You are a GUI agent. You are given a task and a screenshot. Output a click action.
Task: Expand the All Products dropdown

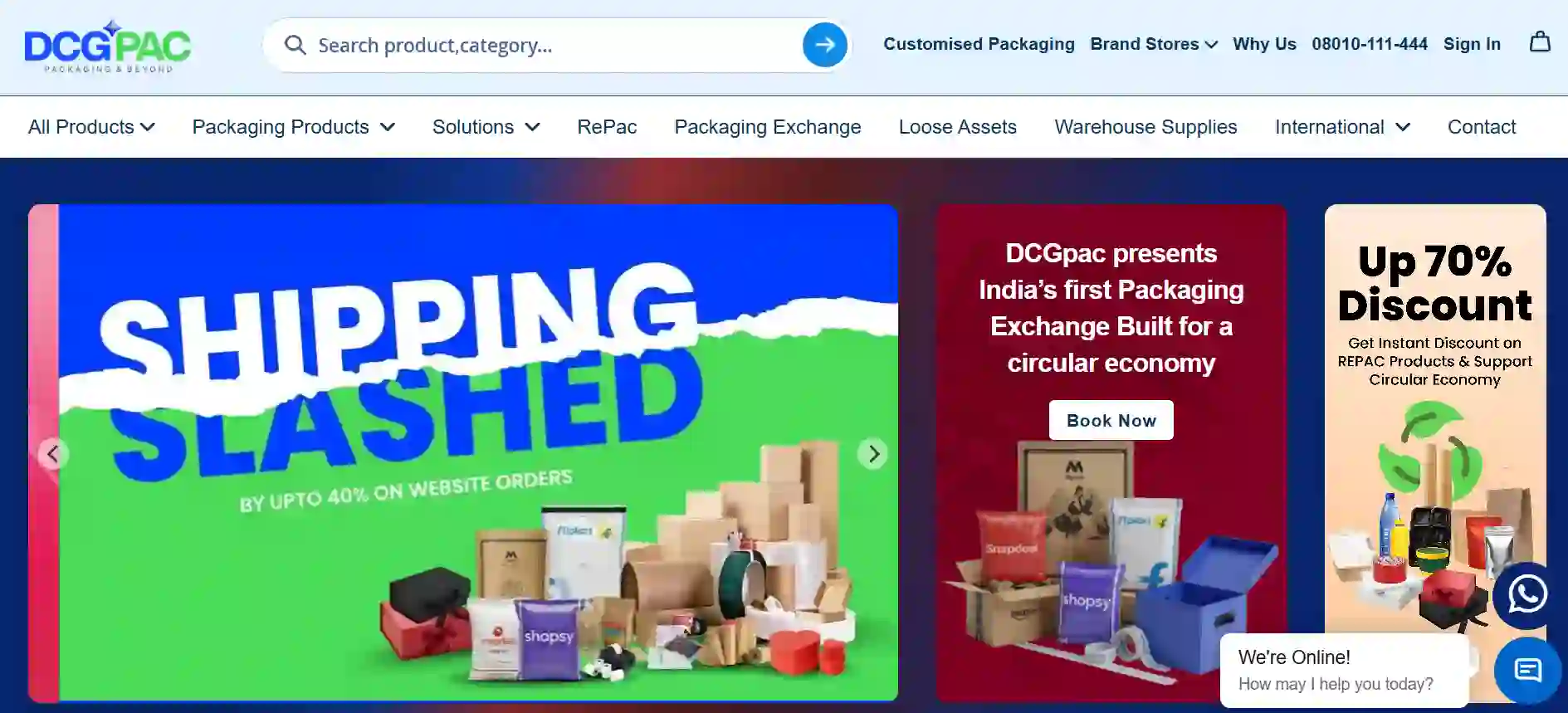[x=91, y=127]
